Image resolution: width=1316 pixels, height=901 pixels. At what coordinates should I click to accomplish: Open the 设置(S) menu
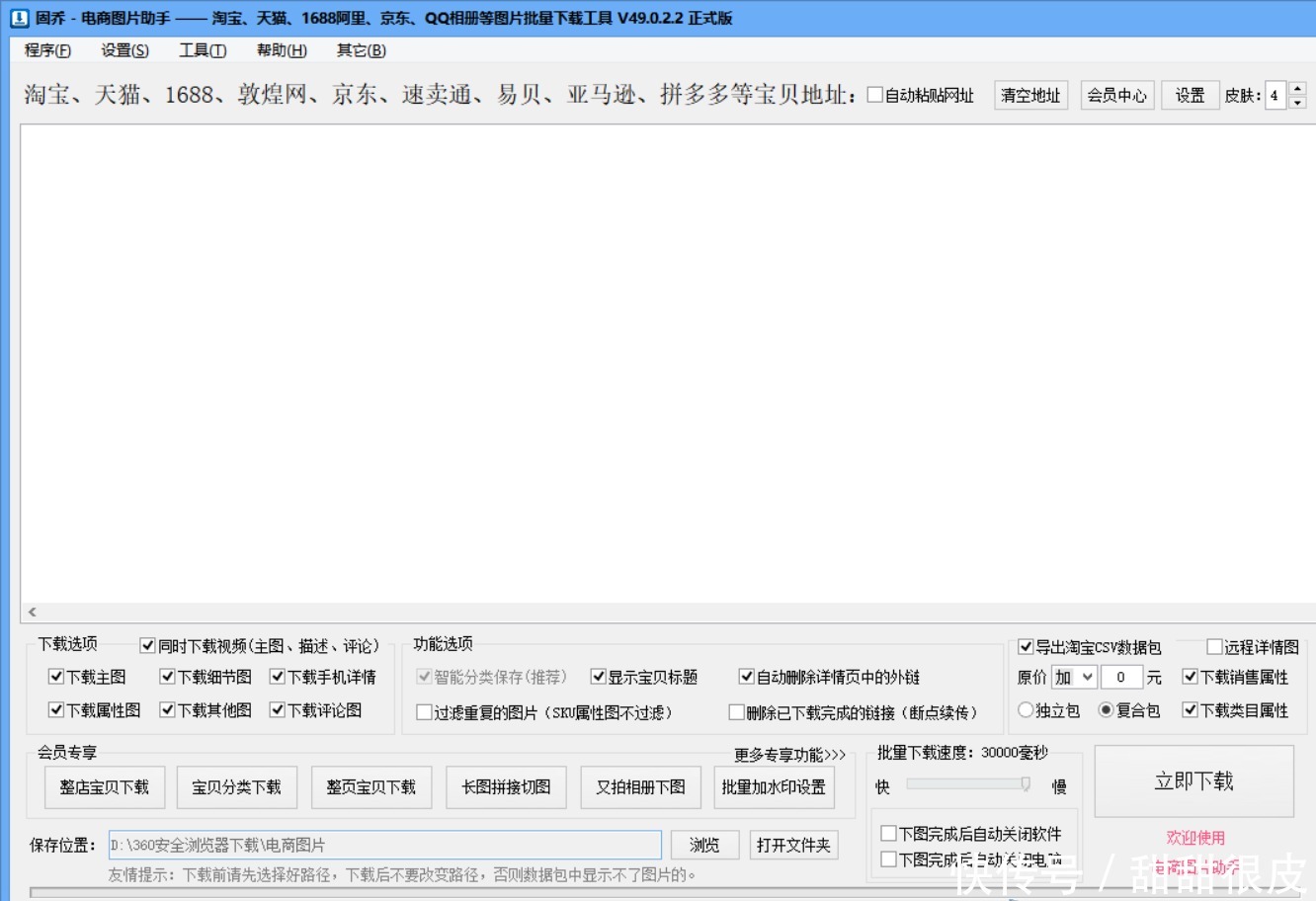point(124,50)
